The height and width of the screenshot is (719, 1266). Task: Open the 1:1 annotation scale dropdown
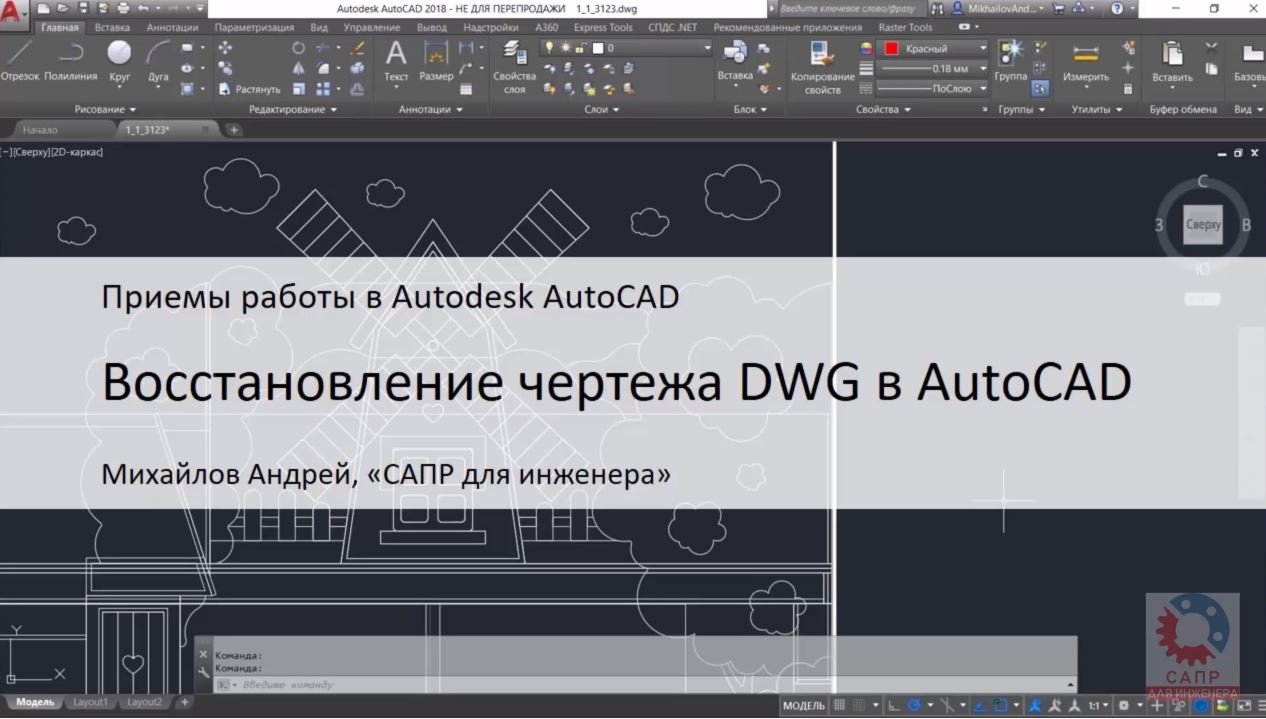[1100, 705]
